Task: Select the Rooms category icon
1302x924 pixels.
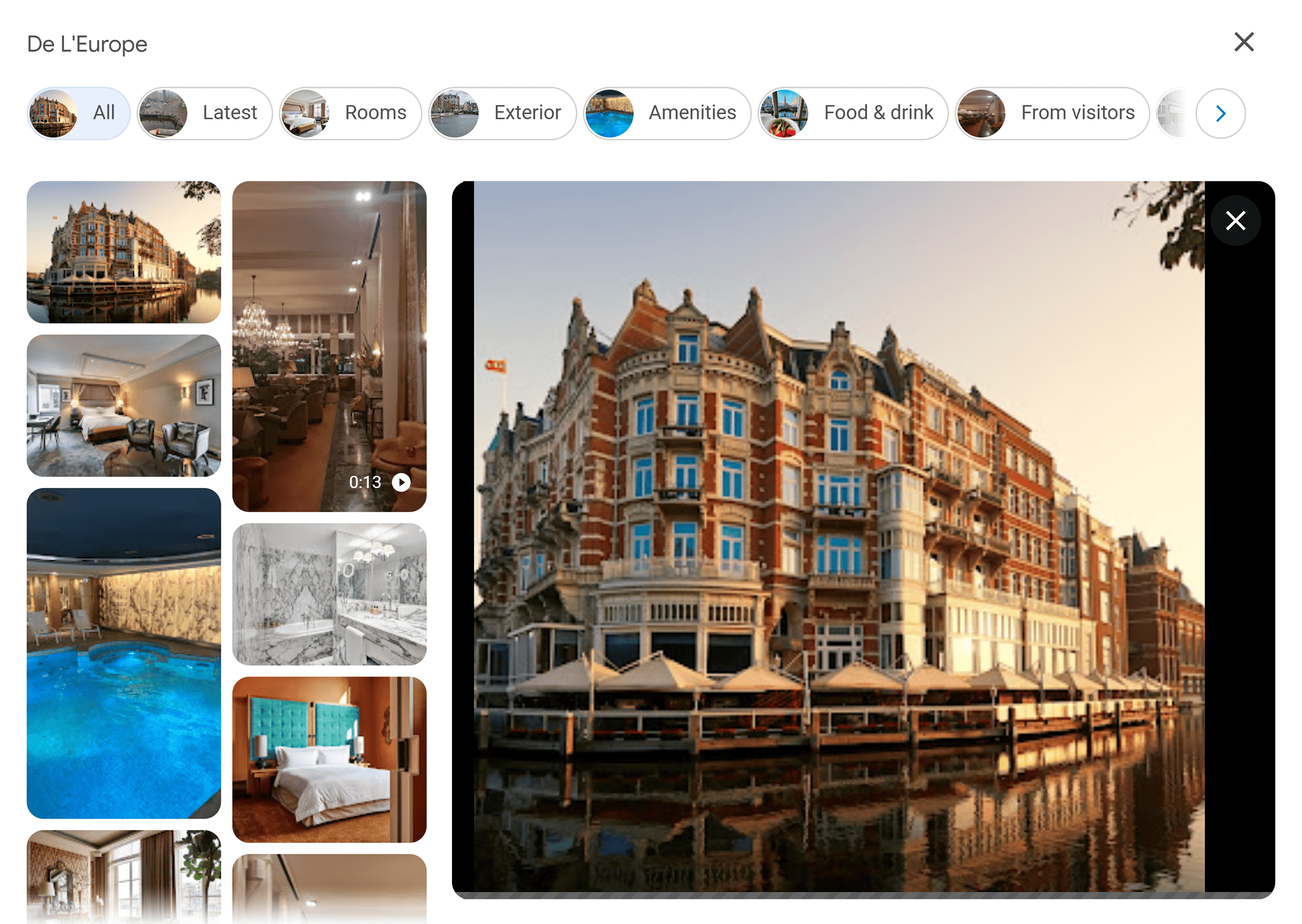Action: pos(307,112)
